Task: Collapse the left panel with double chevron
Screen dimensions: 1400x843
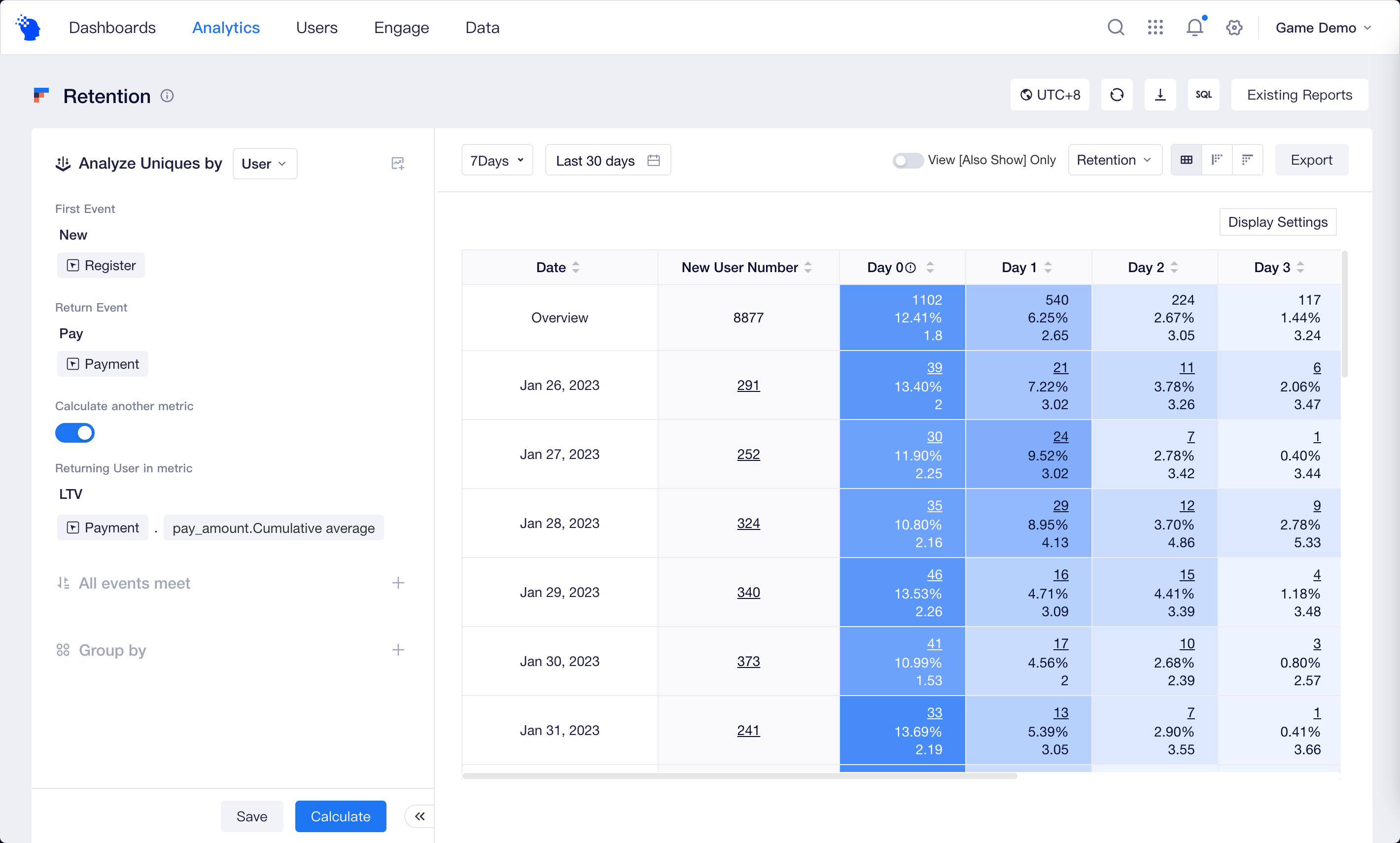Action: coord(420,816)
